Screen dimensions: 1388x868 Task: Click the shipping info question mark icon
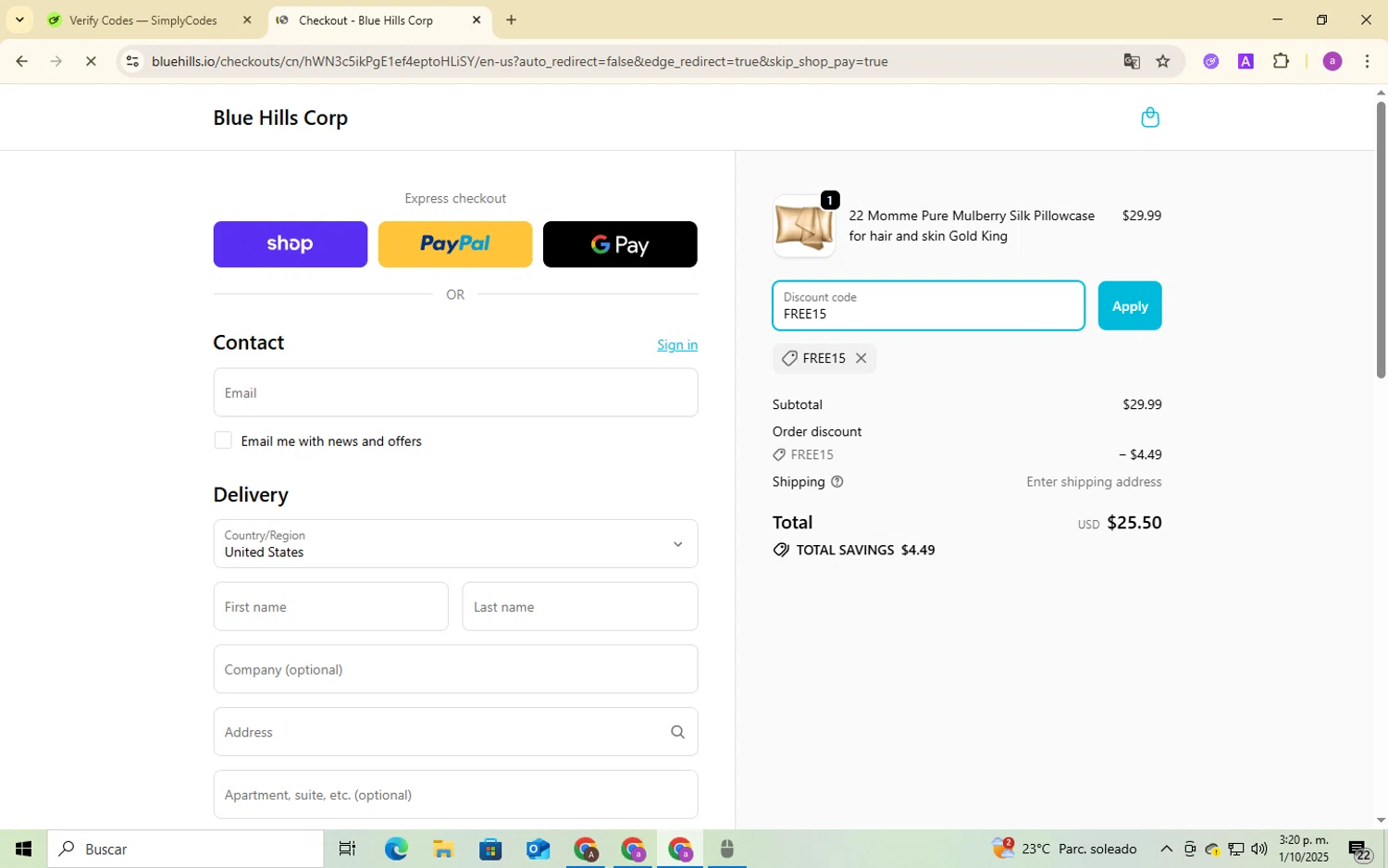tap(837, 482)
